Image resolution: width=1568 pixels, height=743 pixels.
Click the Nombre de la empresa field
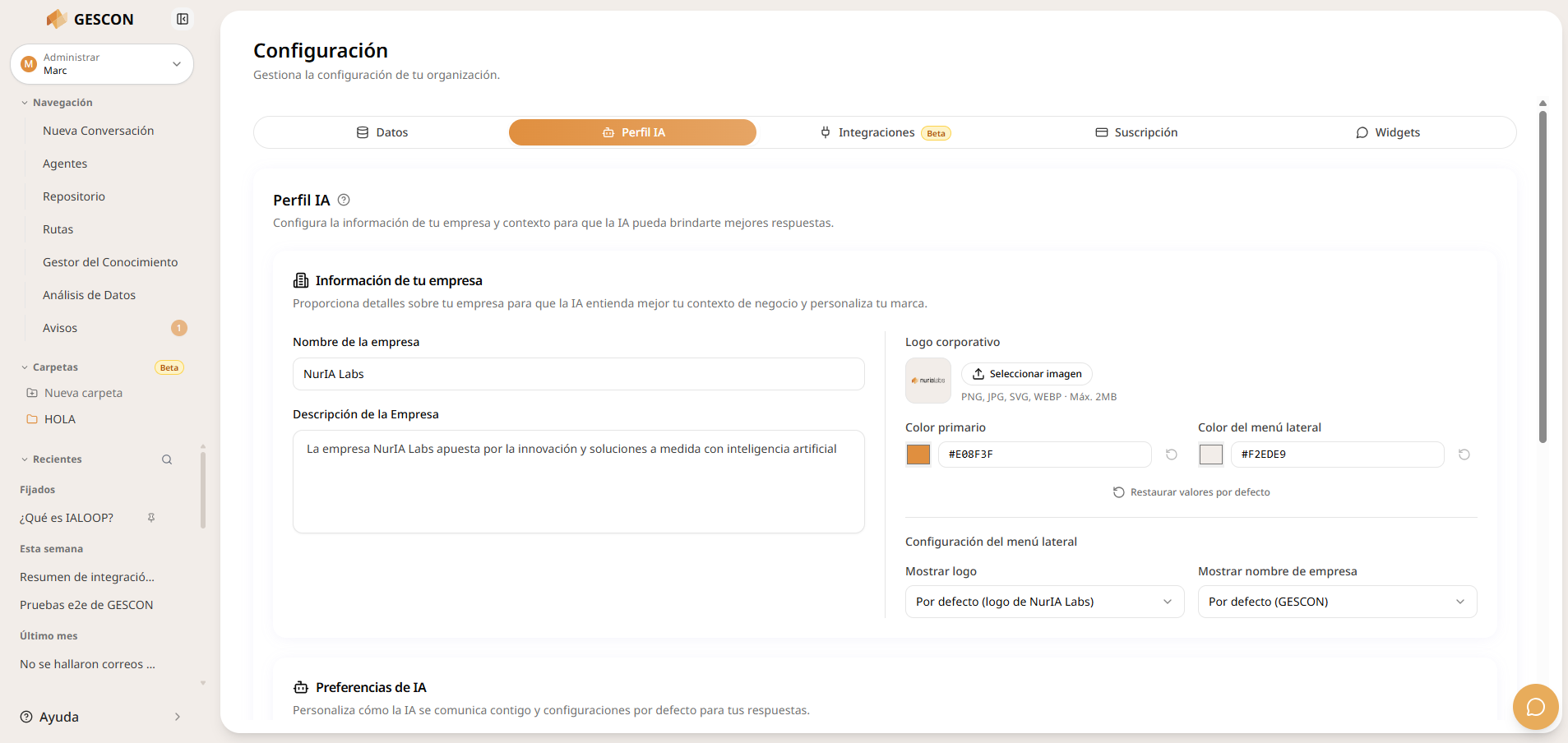(x=578, y=374)
